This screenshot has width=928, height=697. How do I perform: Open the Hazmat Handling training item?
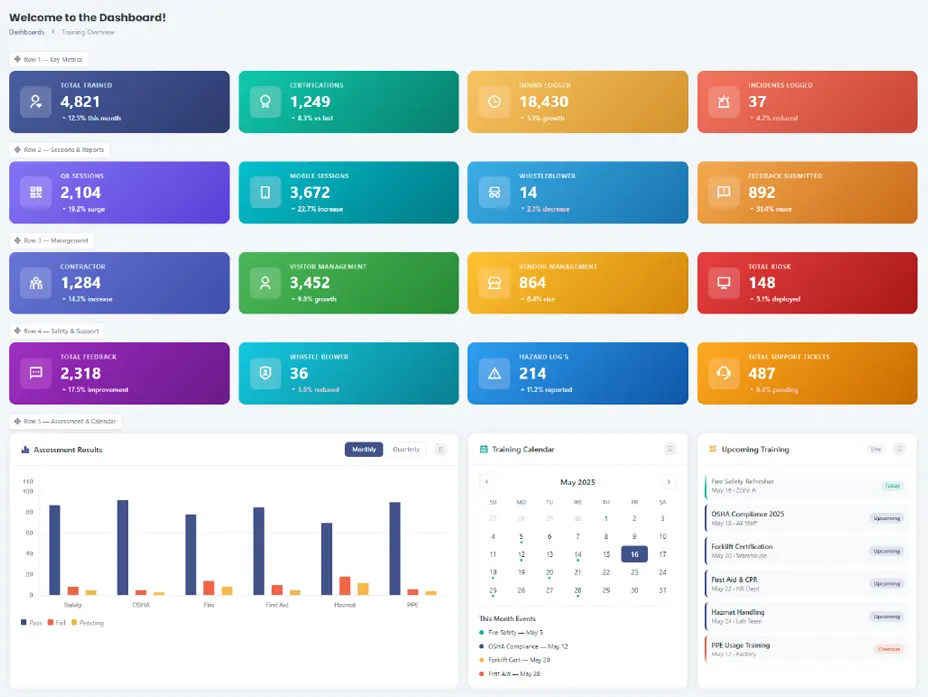(x=806, y=617)
